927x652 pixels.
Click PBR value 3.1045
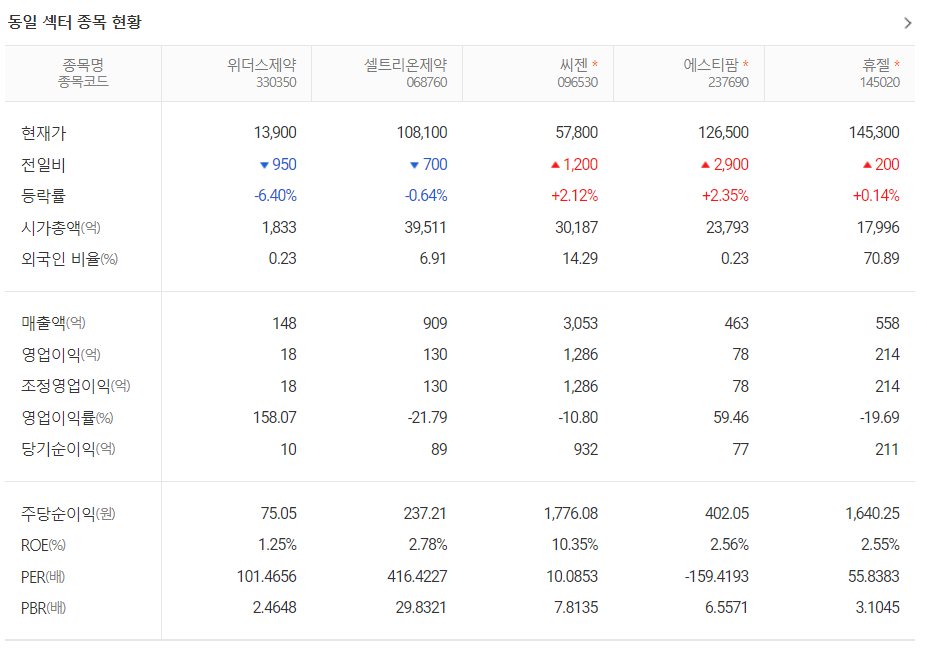pos(877,608)
